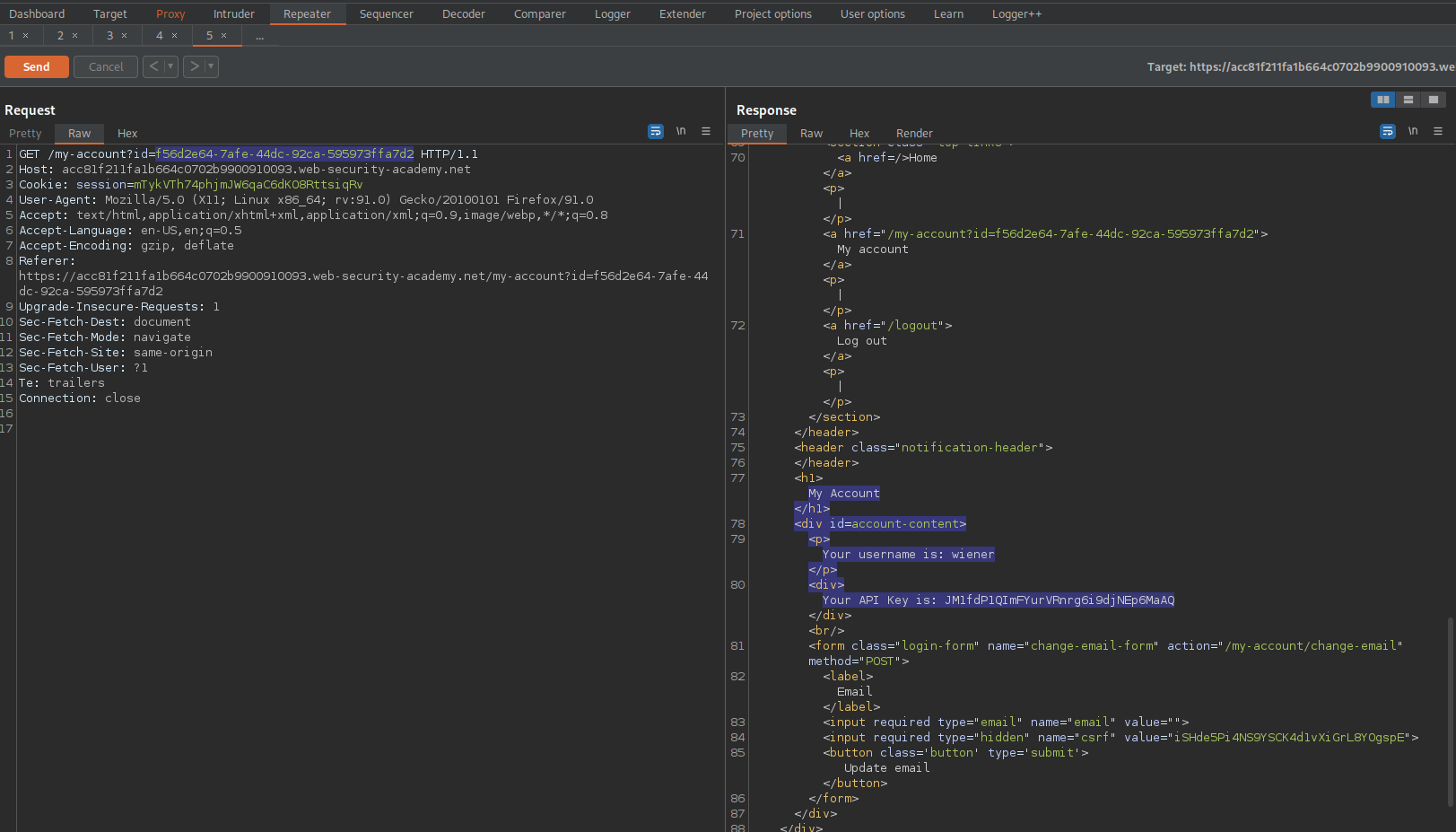Close Repeater tab 5

click(x=224, y=36)
